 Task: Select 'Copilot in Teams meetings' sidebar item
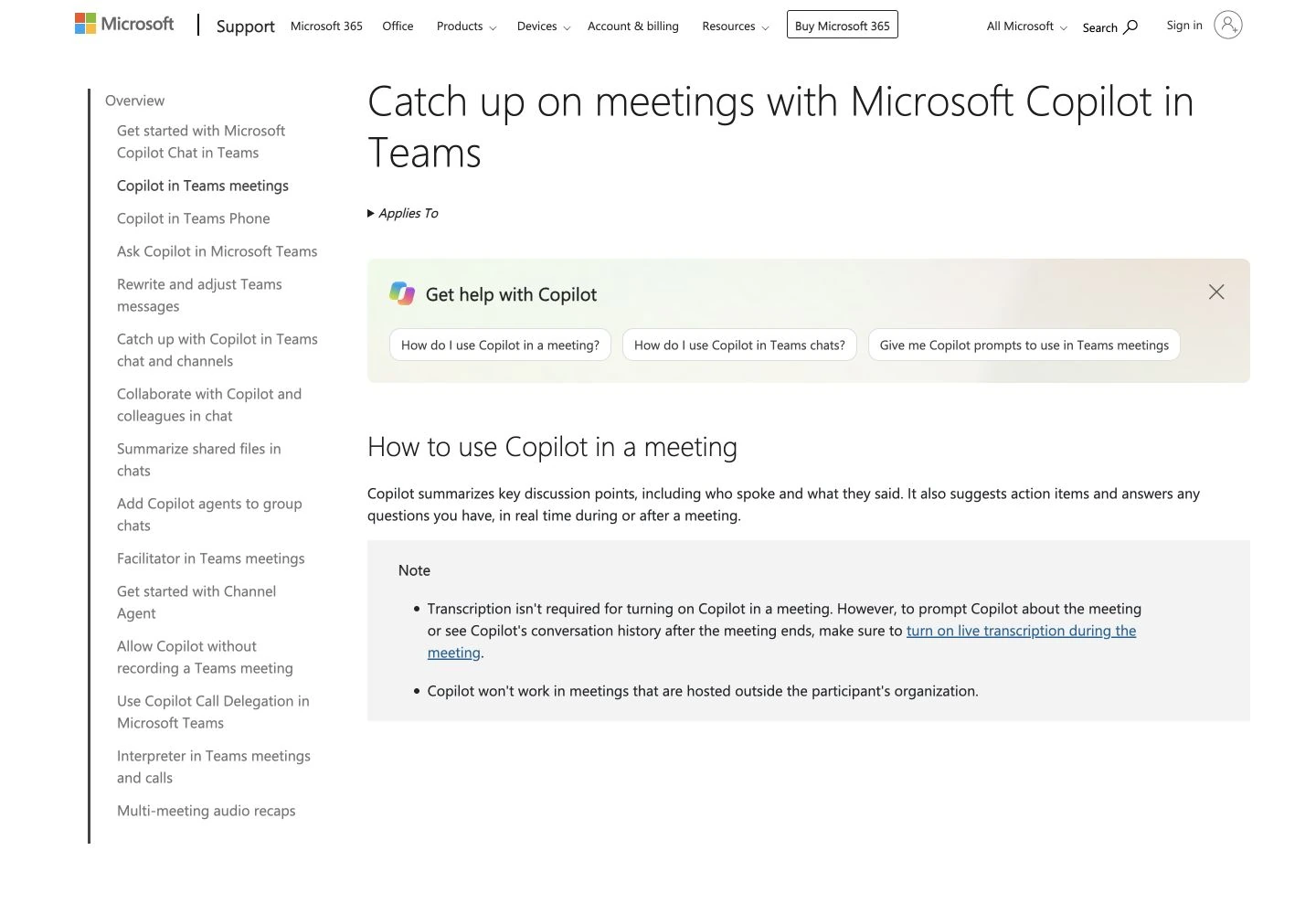(x=203, y=186)
